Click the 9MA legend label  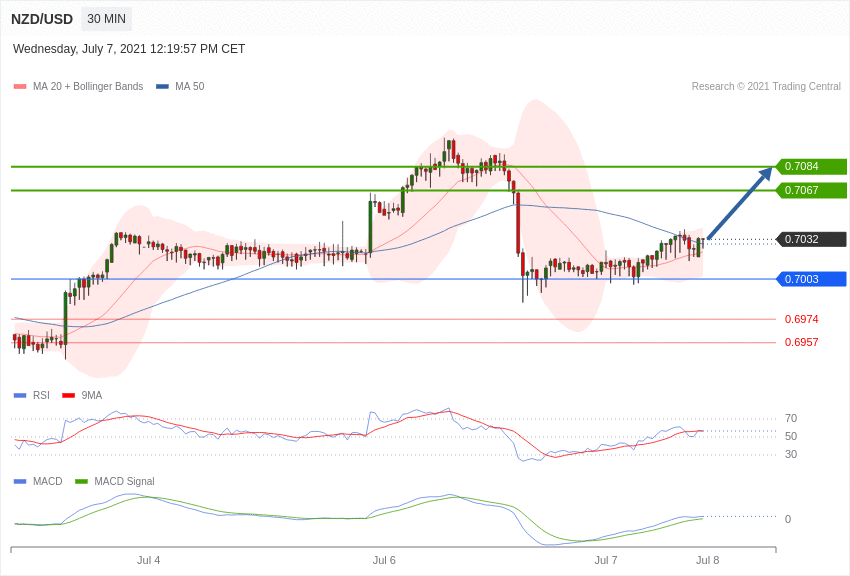pyautogui.click(x=92, y=396)
